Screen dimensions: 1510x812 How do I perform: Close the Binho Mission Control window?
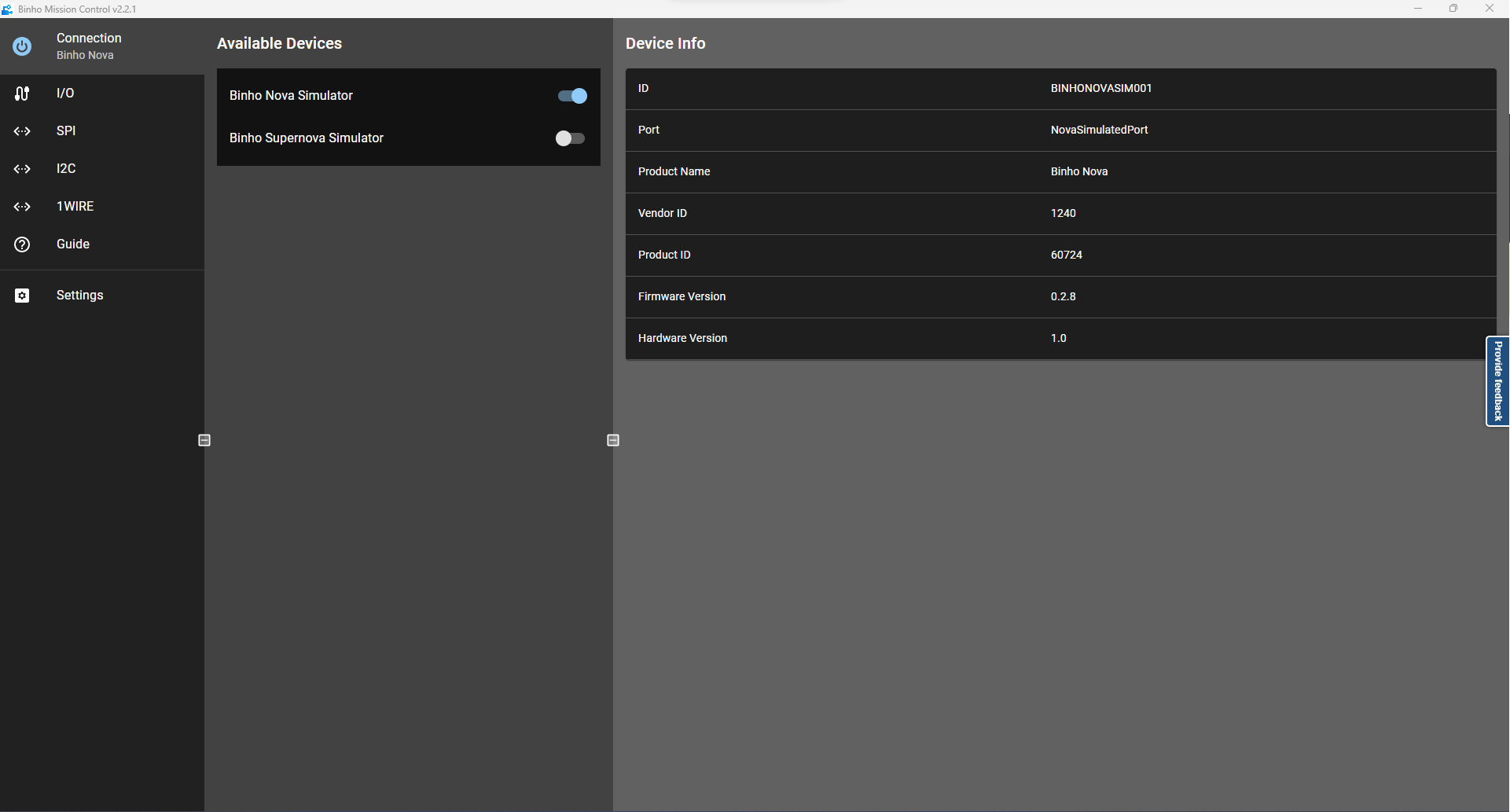click(1490, 9)
